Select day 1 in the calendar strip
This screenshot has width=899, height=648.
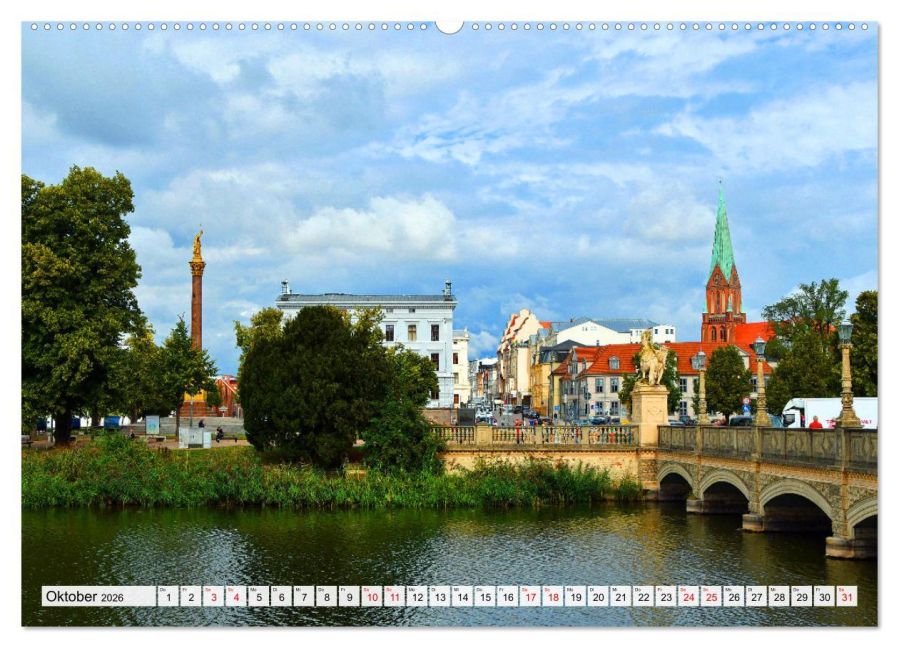pyautogui.click(x=167, y=596)
